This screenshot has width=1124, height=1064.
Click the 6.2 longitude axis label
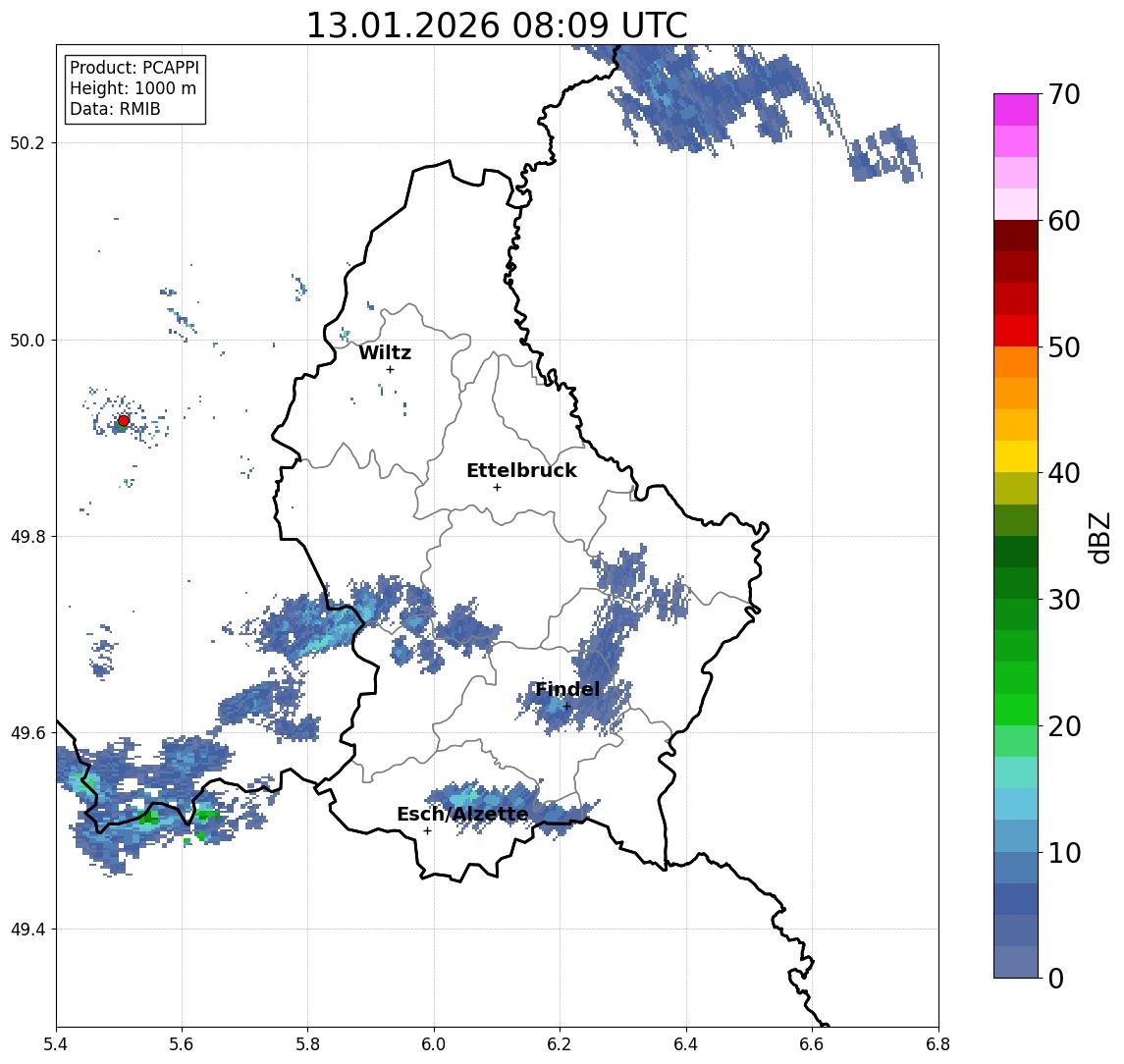(x=560, y=1044)
